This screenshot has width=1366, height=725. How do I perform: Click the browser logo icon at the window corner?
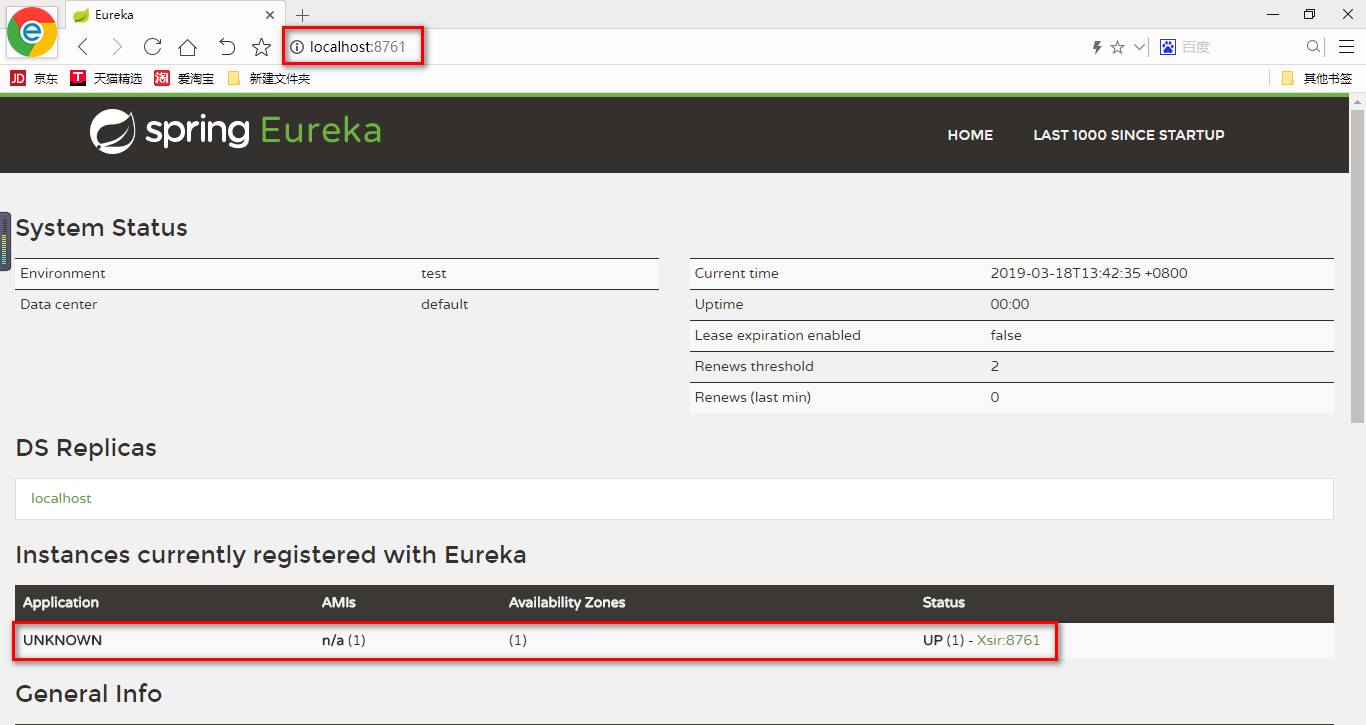tap(31, 31)
